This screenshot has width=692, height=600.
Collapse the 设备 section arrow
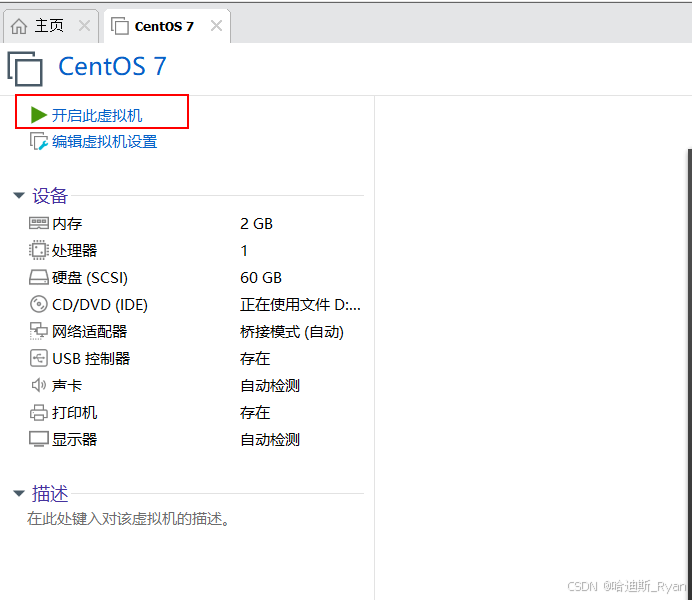click(x=19, y=195)
